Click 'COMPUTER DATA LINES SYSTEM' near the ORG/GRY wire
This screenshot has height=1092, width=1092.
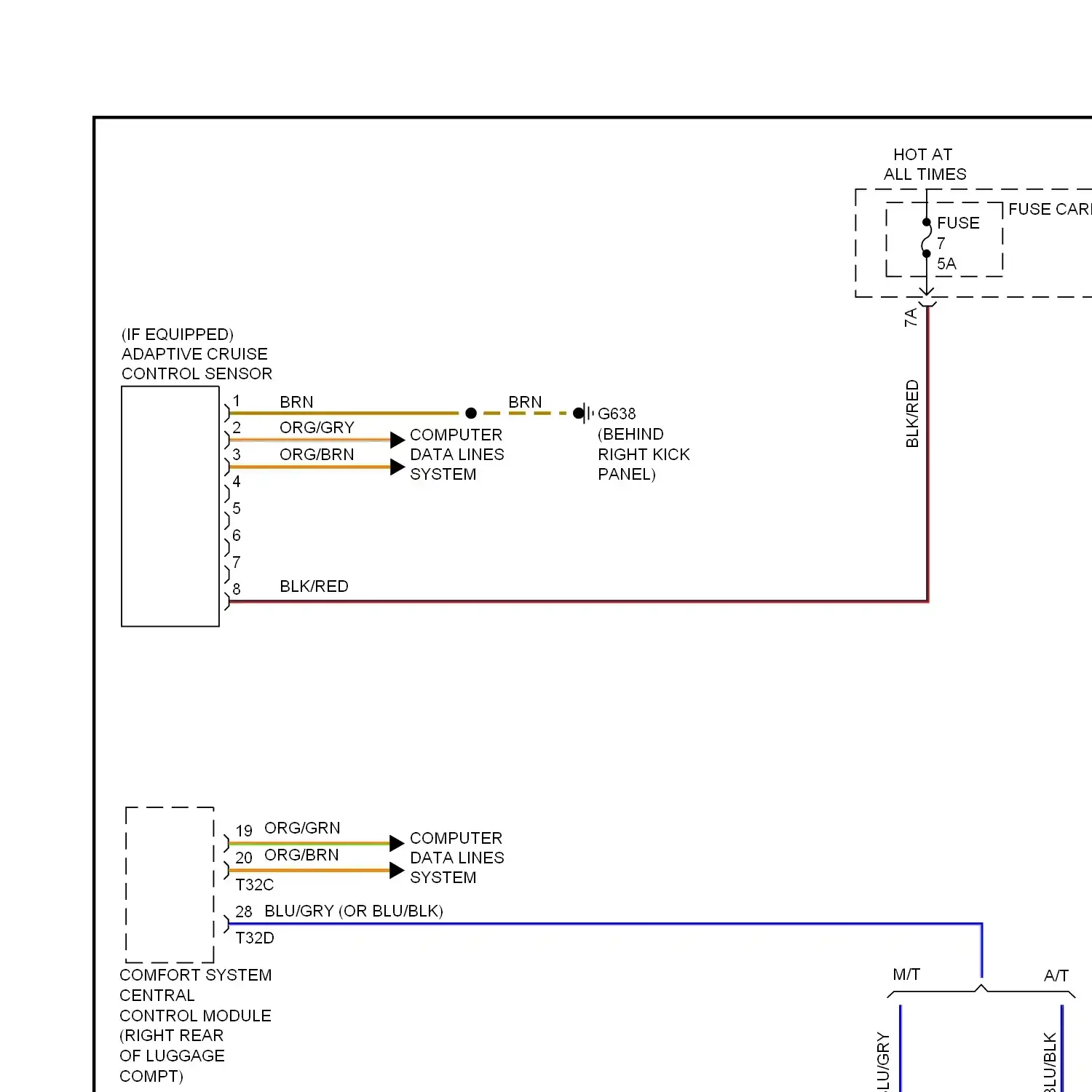pos(456,454)
